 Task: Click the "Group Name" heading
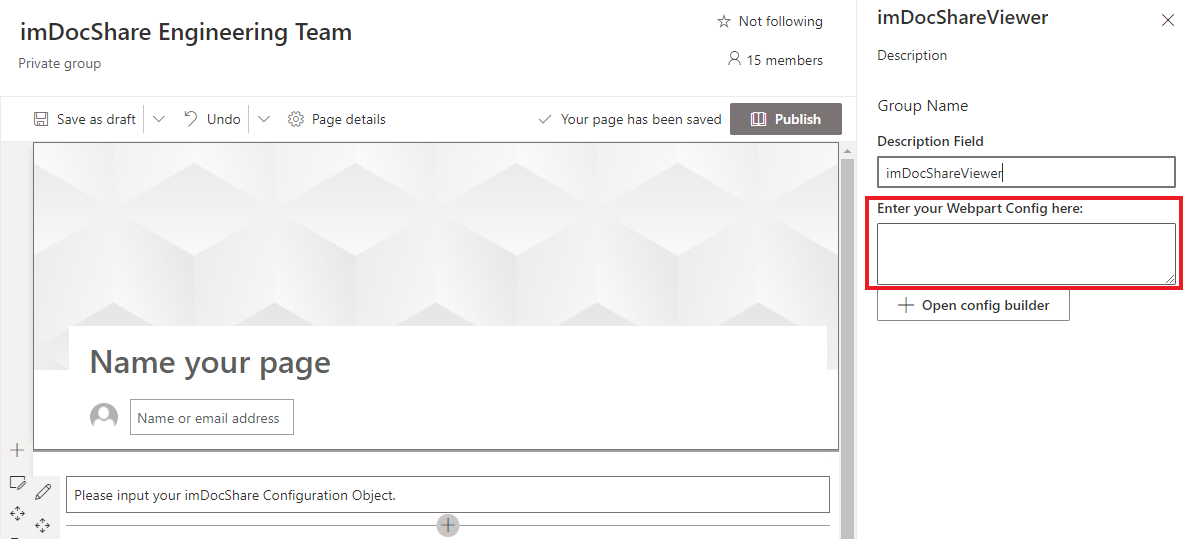click(923, 105)
